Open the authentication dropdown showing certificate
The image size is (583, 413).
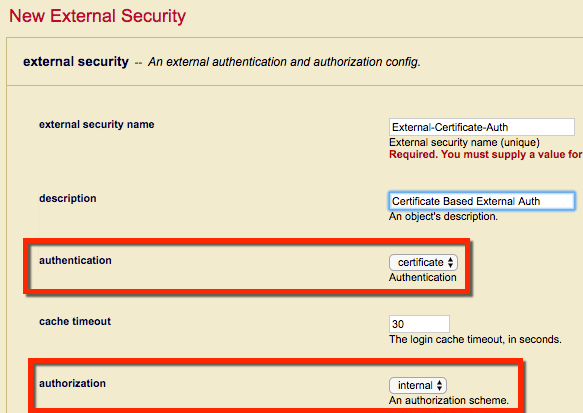coord(423,262)
